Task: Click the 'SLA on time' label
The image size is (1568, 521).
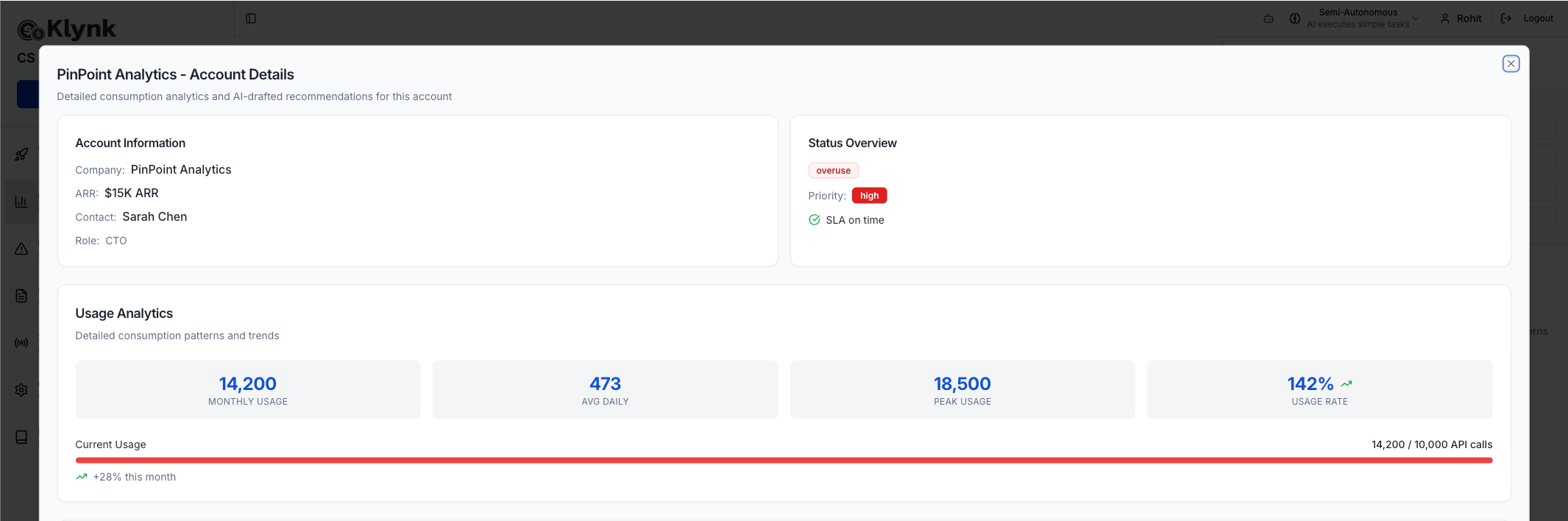Action: (x=855, y=220)
